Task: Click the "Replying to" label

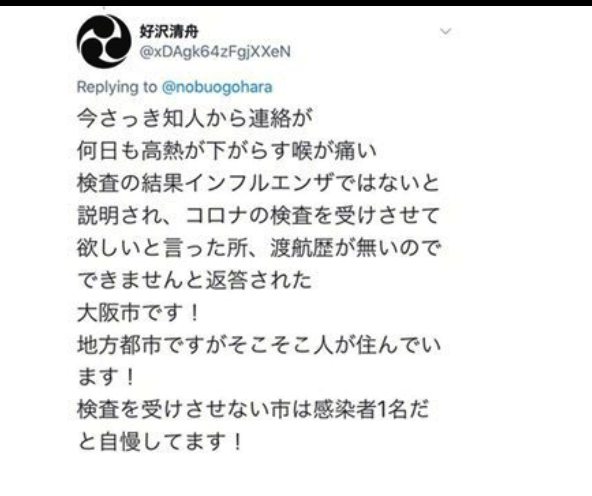Action: pyautogui.click(x=117, y=87)
